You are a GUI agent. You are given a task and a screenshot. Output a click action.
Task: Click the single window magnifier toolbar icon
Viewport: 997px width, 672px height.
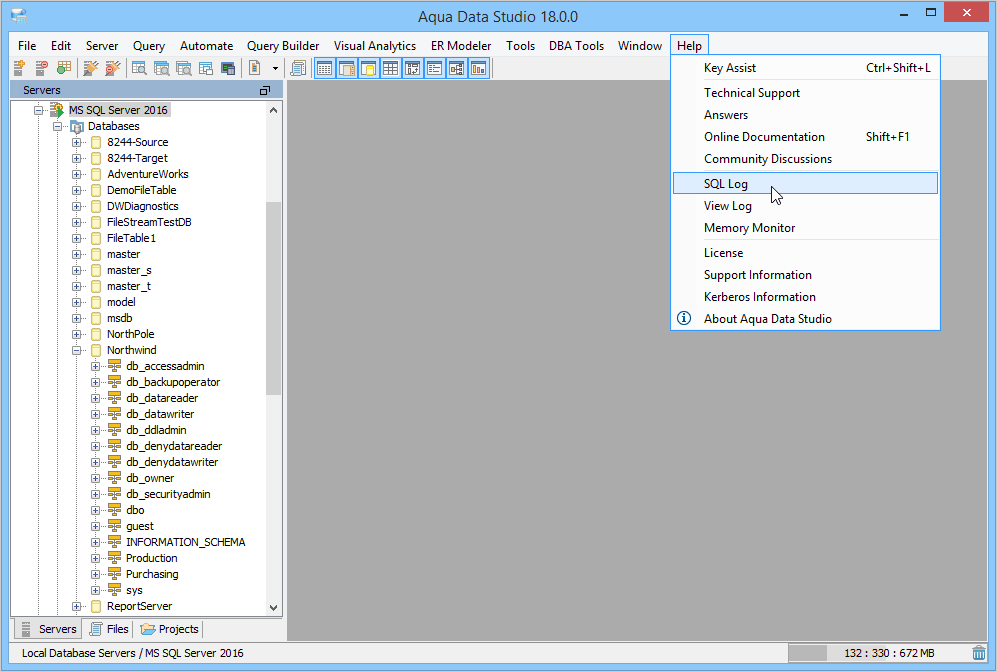pyautogui.click(x=139, y=68)
